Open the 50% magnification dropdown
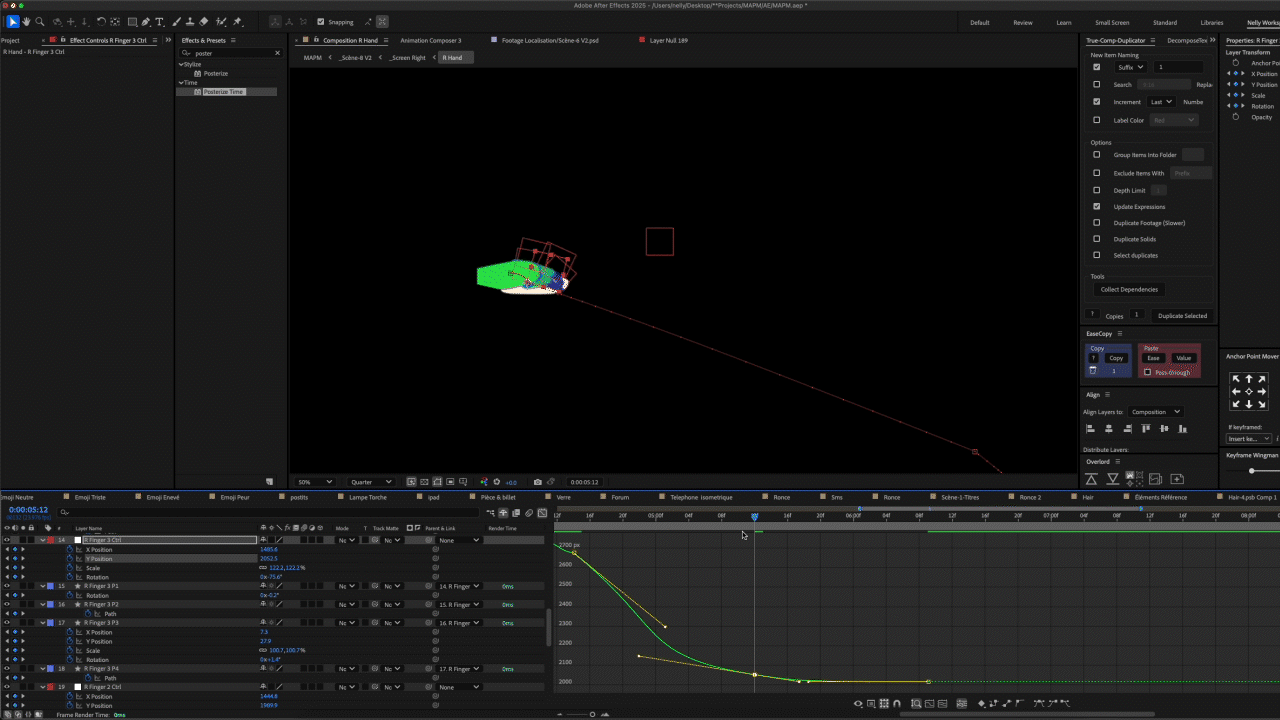The image size is (1280, 720). coord(315,482)
